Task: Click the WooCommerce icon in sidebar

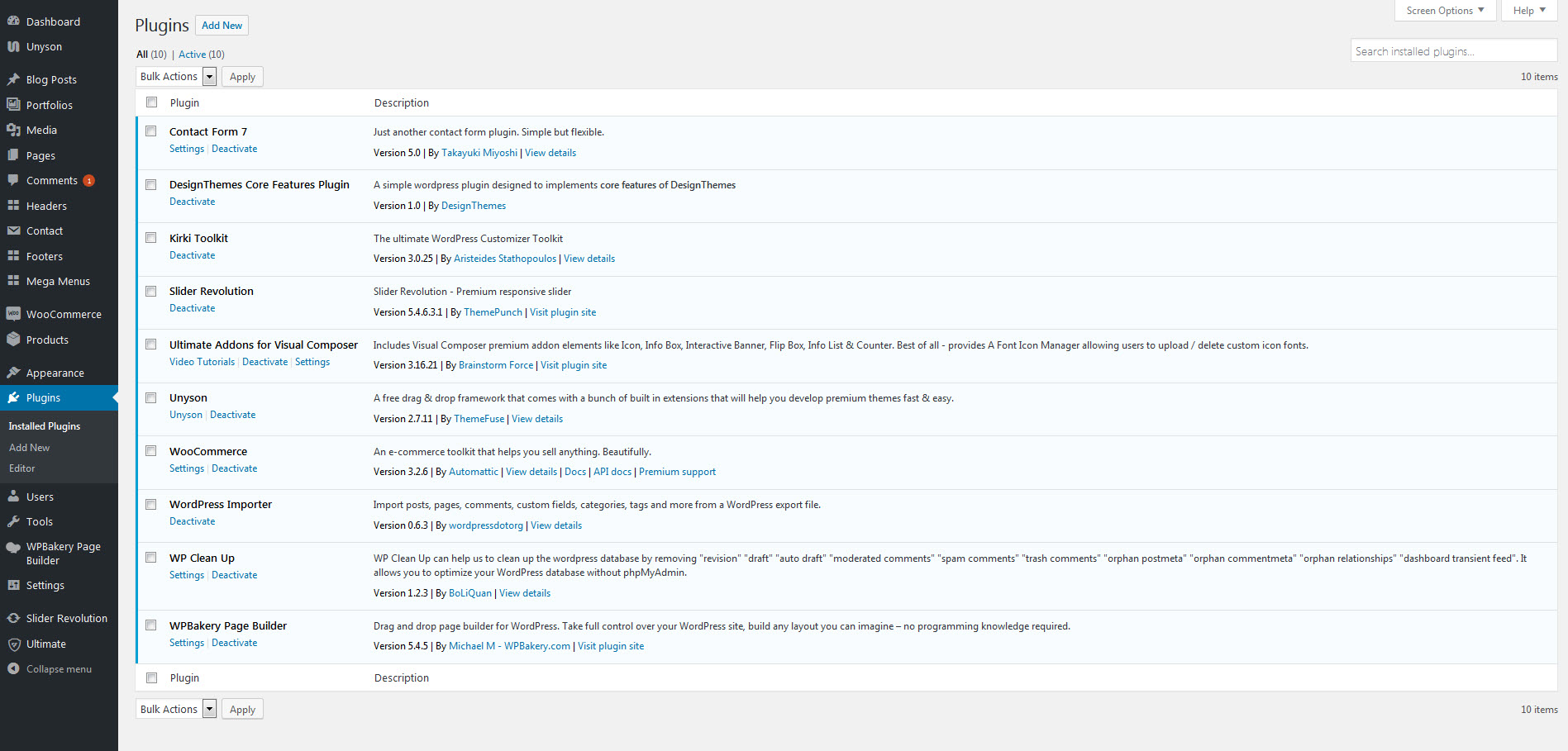Action: pyautogui.click(x=13, y=314)
